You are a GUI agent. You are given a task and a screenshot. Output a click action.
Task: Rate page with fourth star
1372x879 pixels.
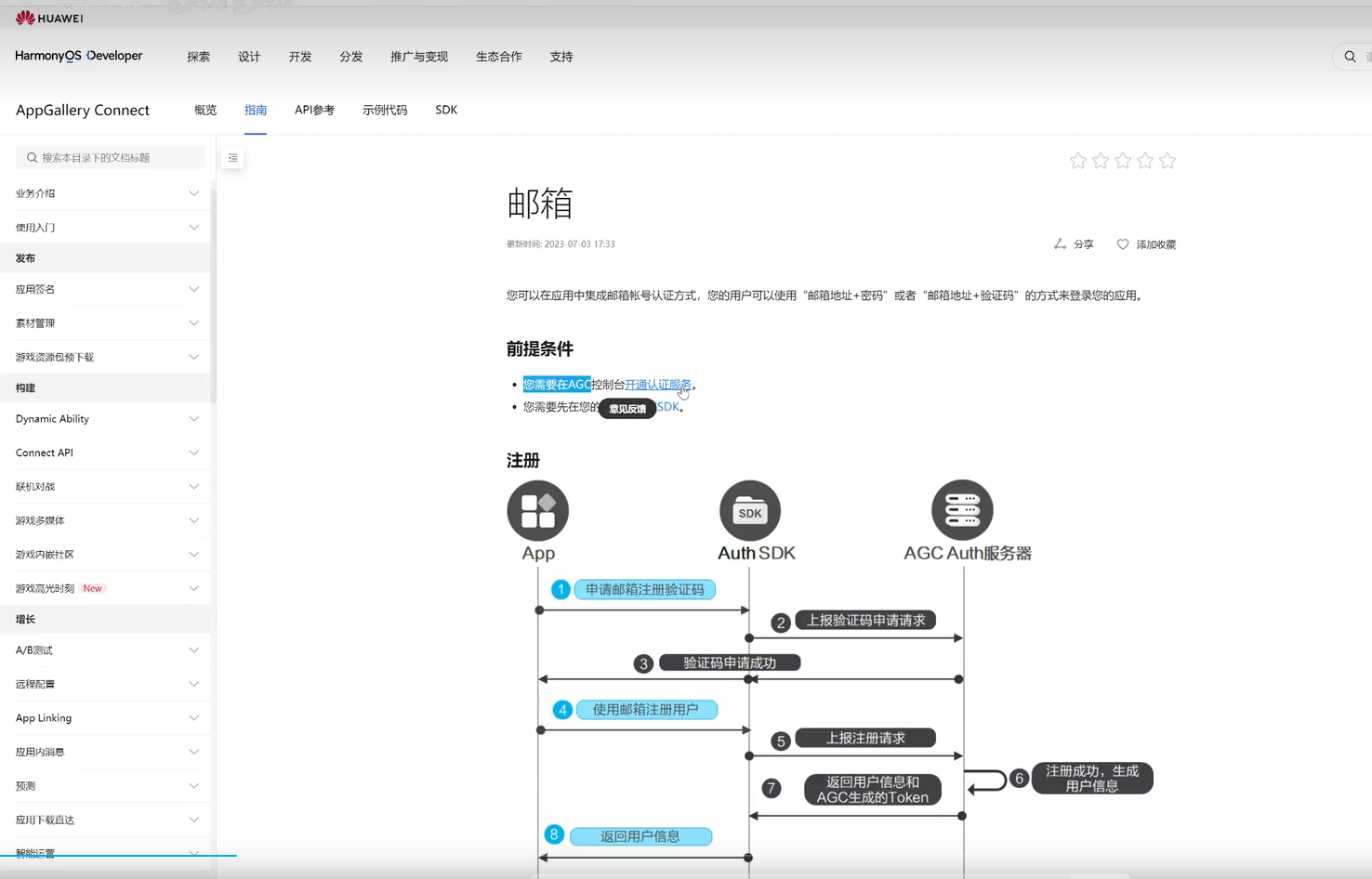pos(1145,161)
